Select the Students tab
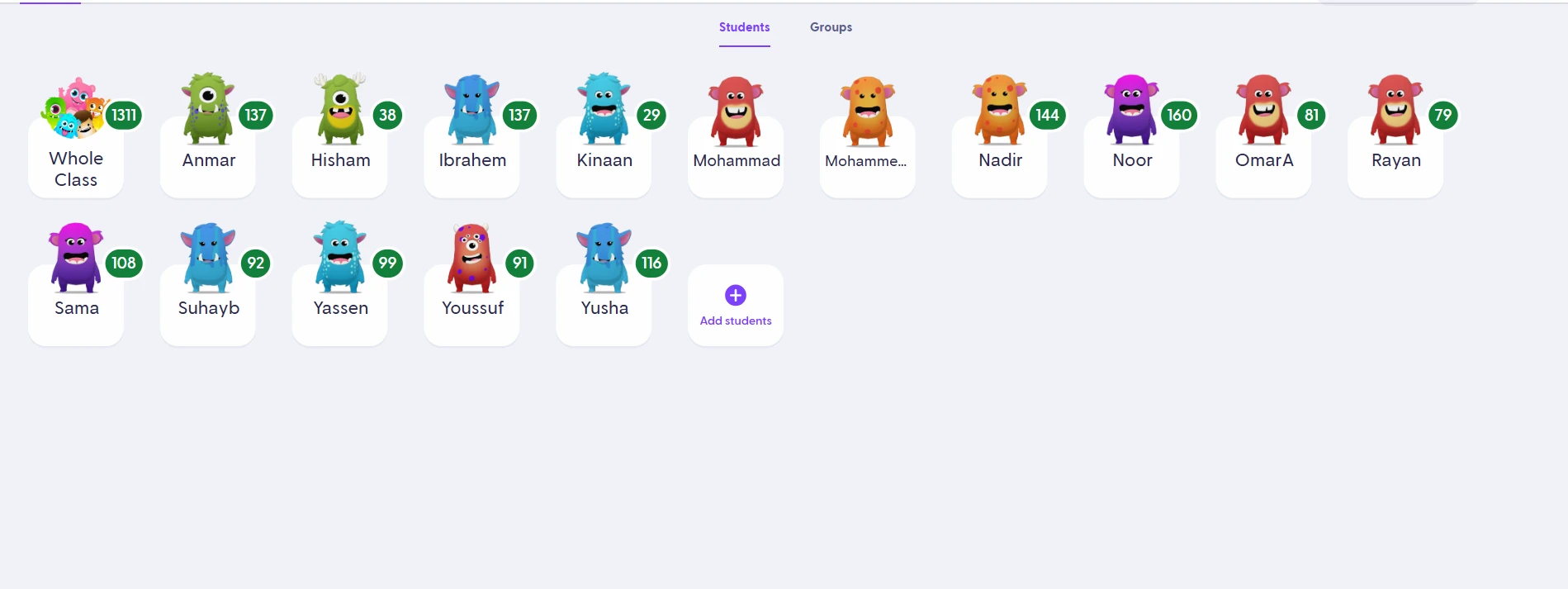This screenshot has height=589, width=1568. (744, 27)
